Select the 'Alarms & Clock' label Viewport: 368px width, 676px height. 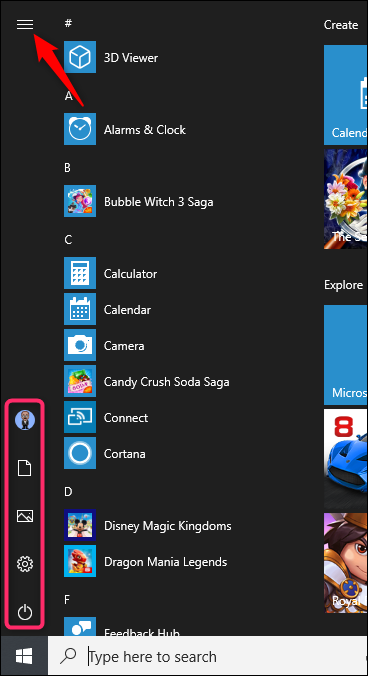[145, 130]
